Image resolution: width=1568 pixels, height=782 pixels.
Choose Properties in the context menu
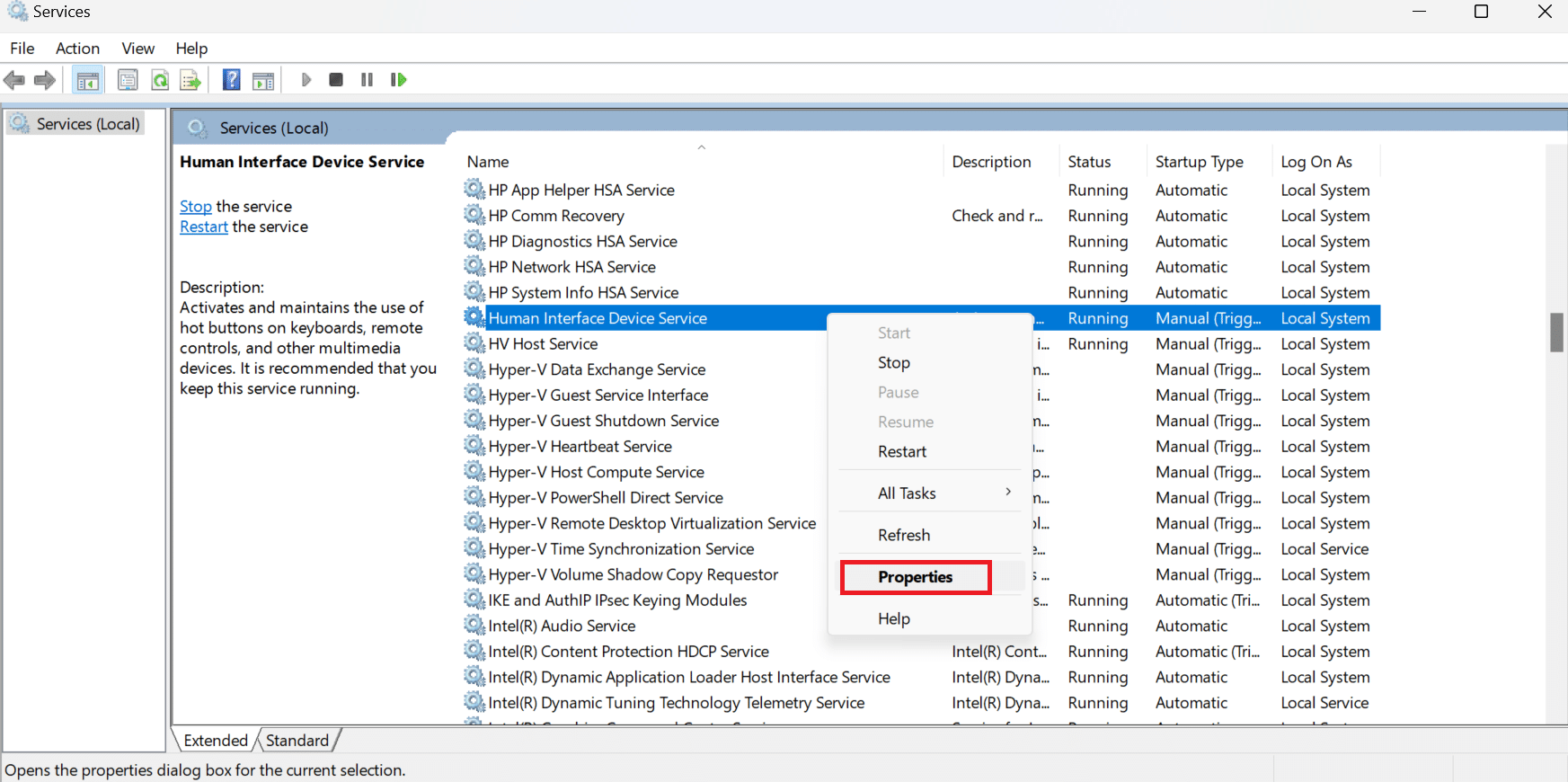(916, 577)
